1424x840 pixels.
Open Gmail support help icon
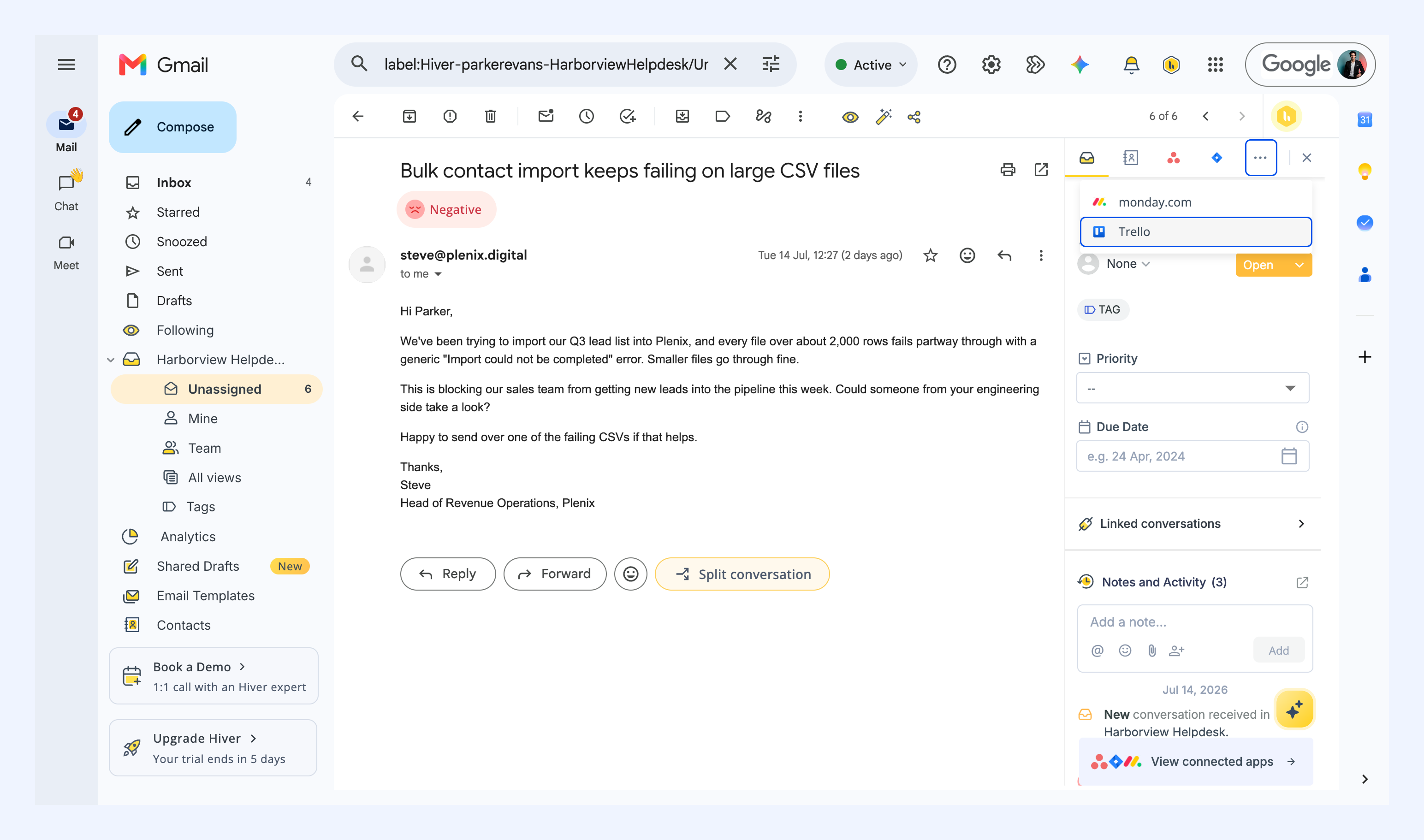click(947, 65)
